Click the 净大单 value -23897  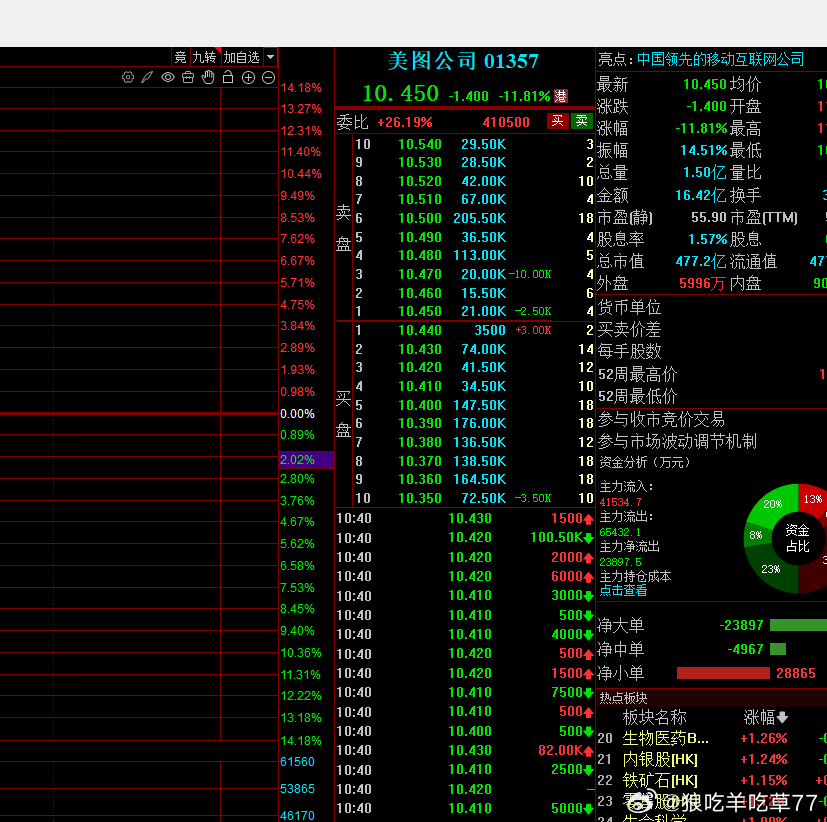pyautogui.click(x=741, y=625)
